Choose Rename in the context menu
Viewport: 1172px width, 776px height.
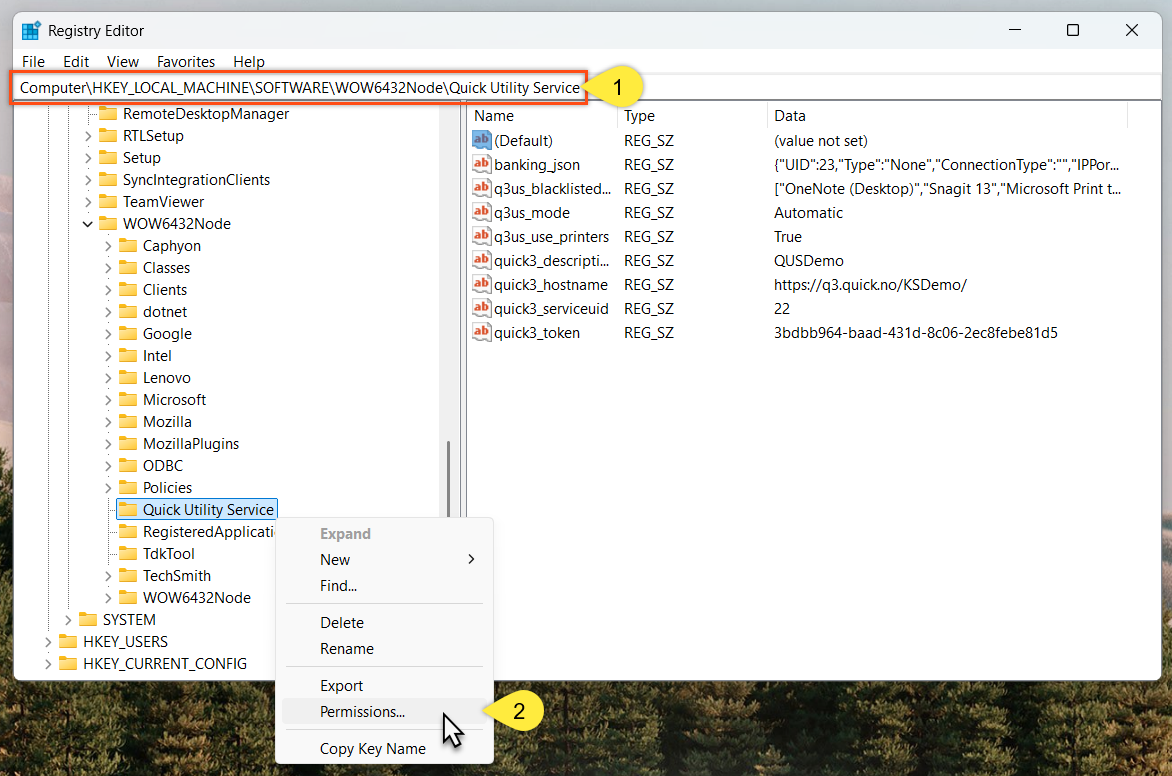point(384,648)
